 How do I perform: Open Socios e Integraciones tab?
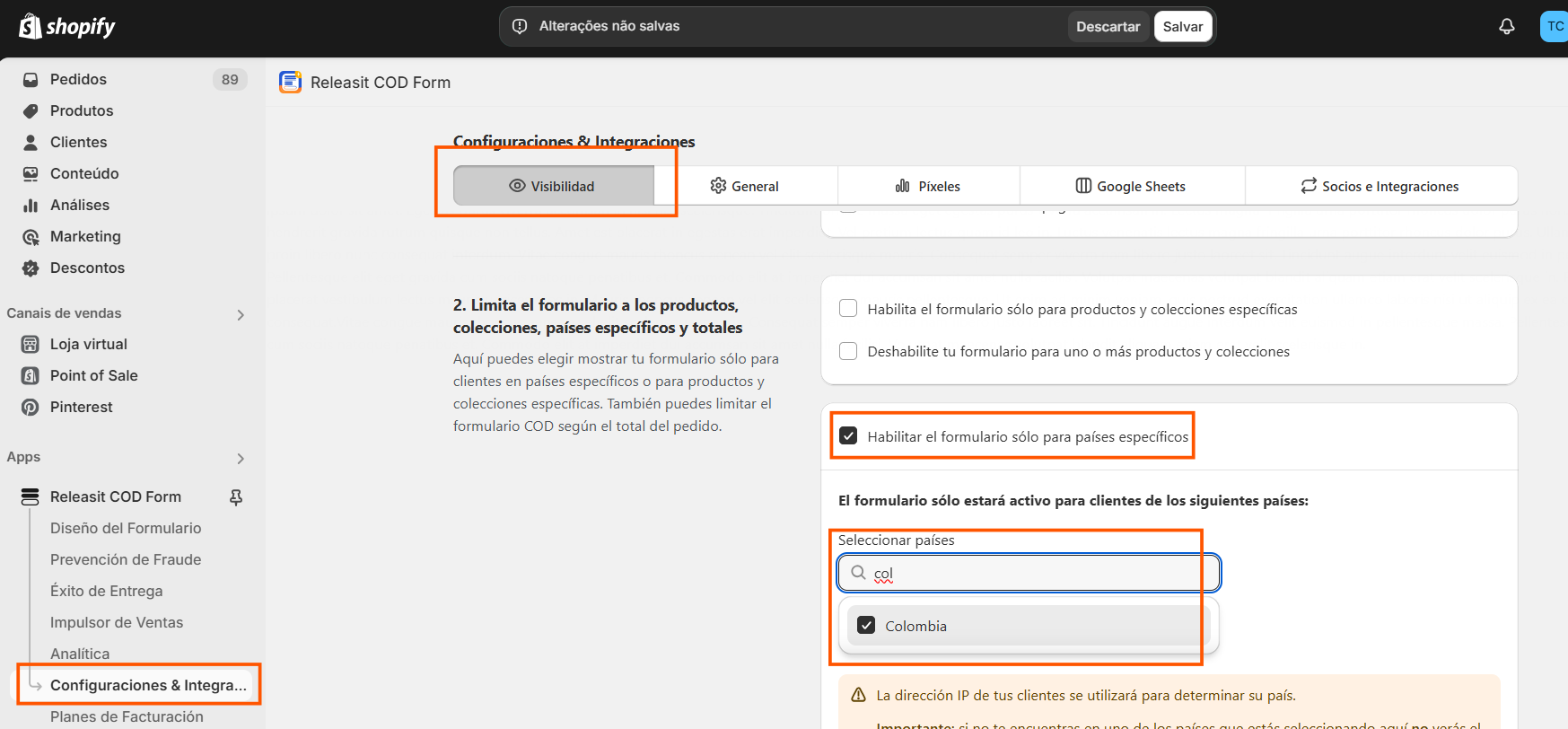click(1380, 186)
